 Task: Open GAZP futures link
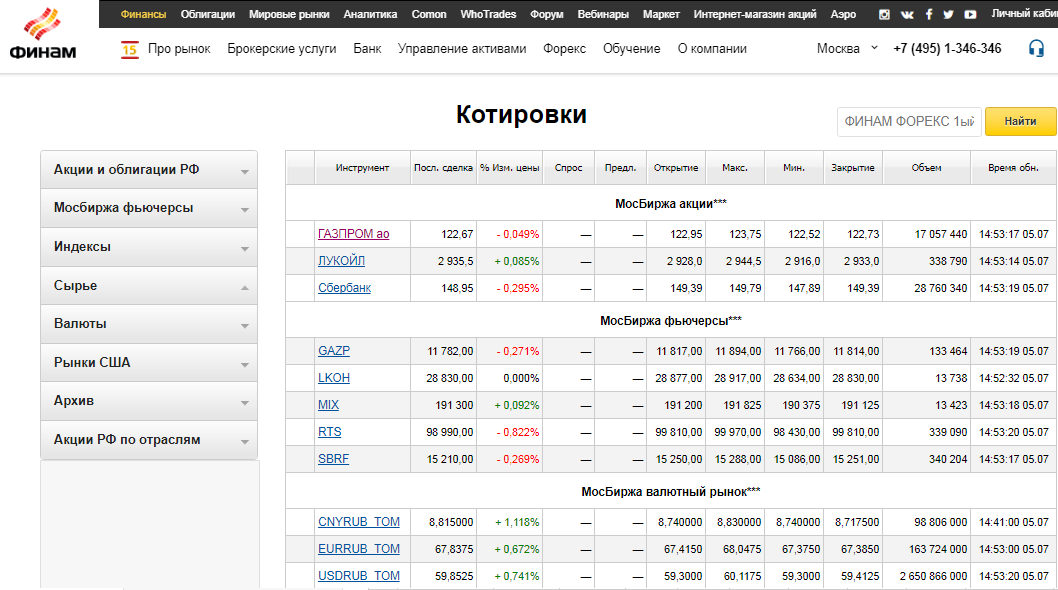[334, 351]
